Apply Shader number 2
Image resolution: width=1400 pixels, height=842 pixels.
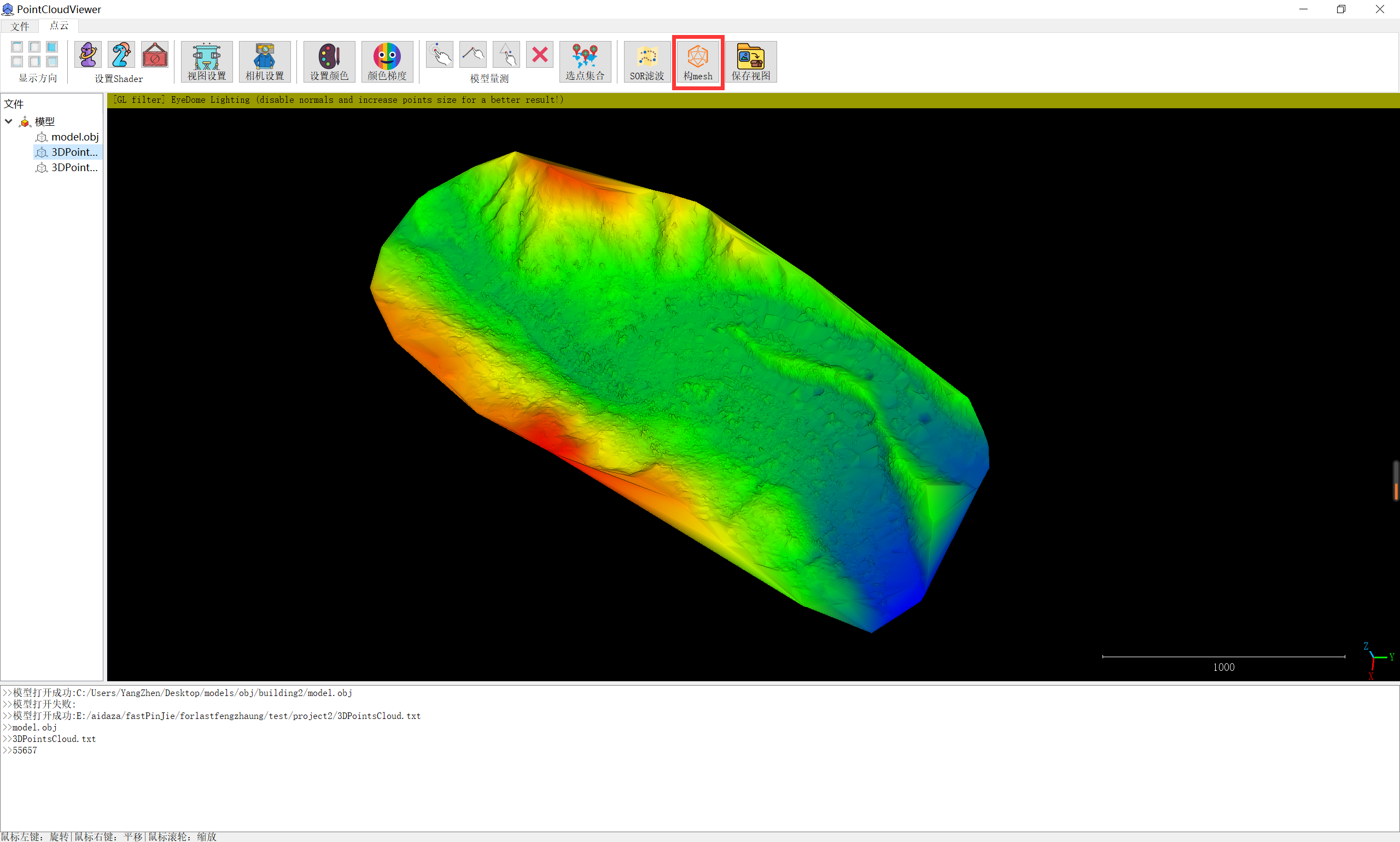(x=121, y=55)
